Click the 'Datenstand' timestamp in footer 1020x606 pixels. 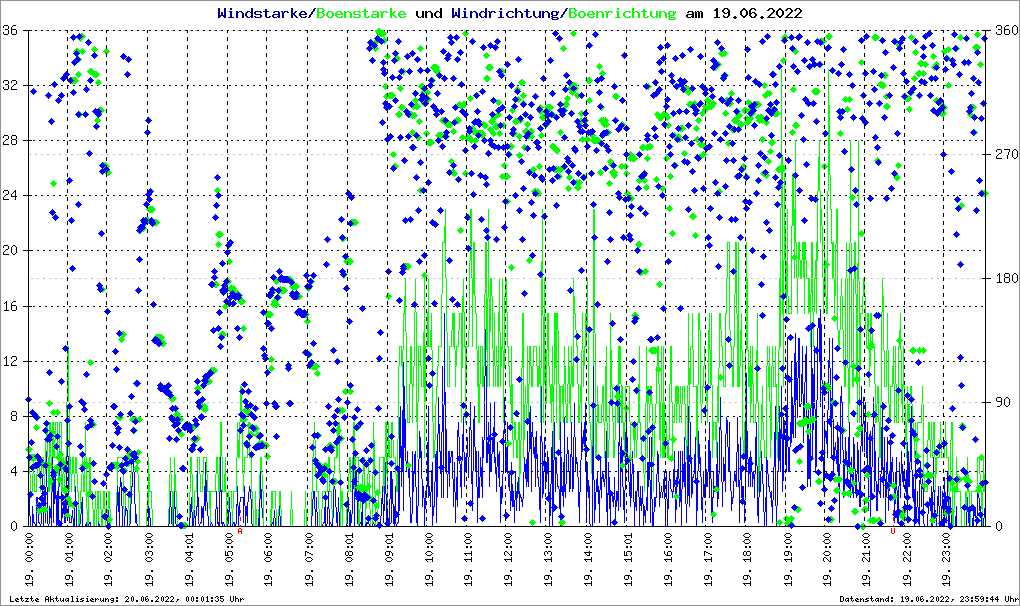924,599
